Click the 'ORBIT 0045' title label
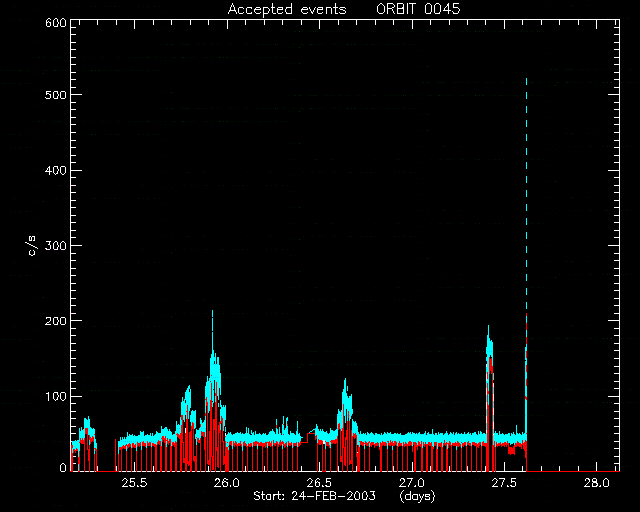Image resolution: width=640 pixels, height=512 pixels. (418, 9)
